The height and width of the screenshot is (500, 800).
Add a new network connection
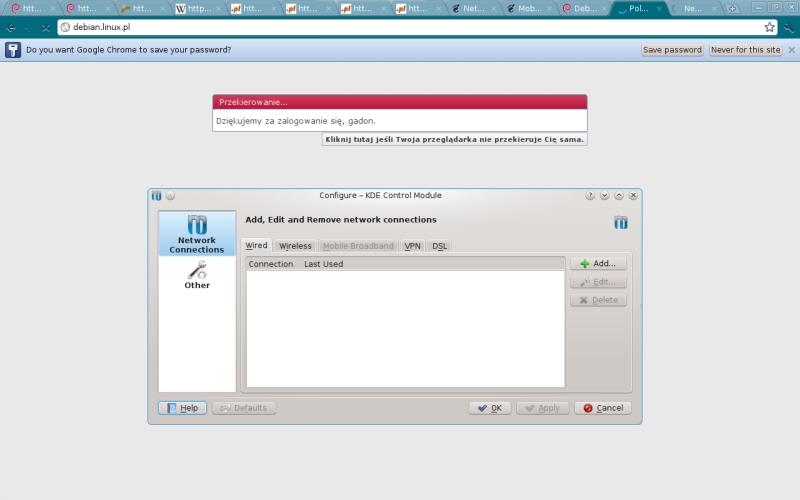pyautogui.click(x=598, y=264)
